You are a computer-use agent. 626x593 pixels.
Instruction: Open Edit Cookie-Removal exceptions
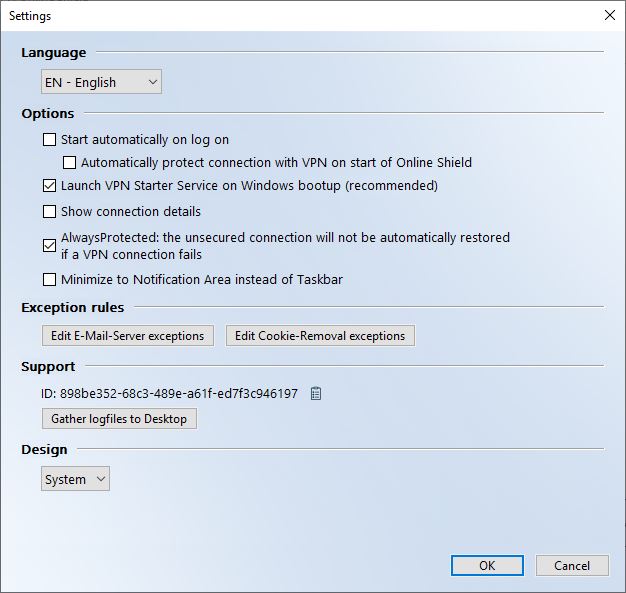tap(320, 335)
